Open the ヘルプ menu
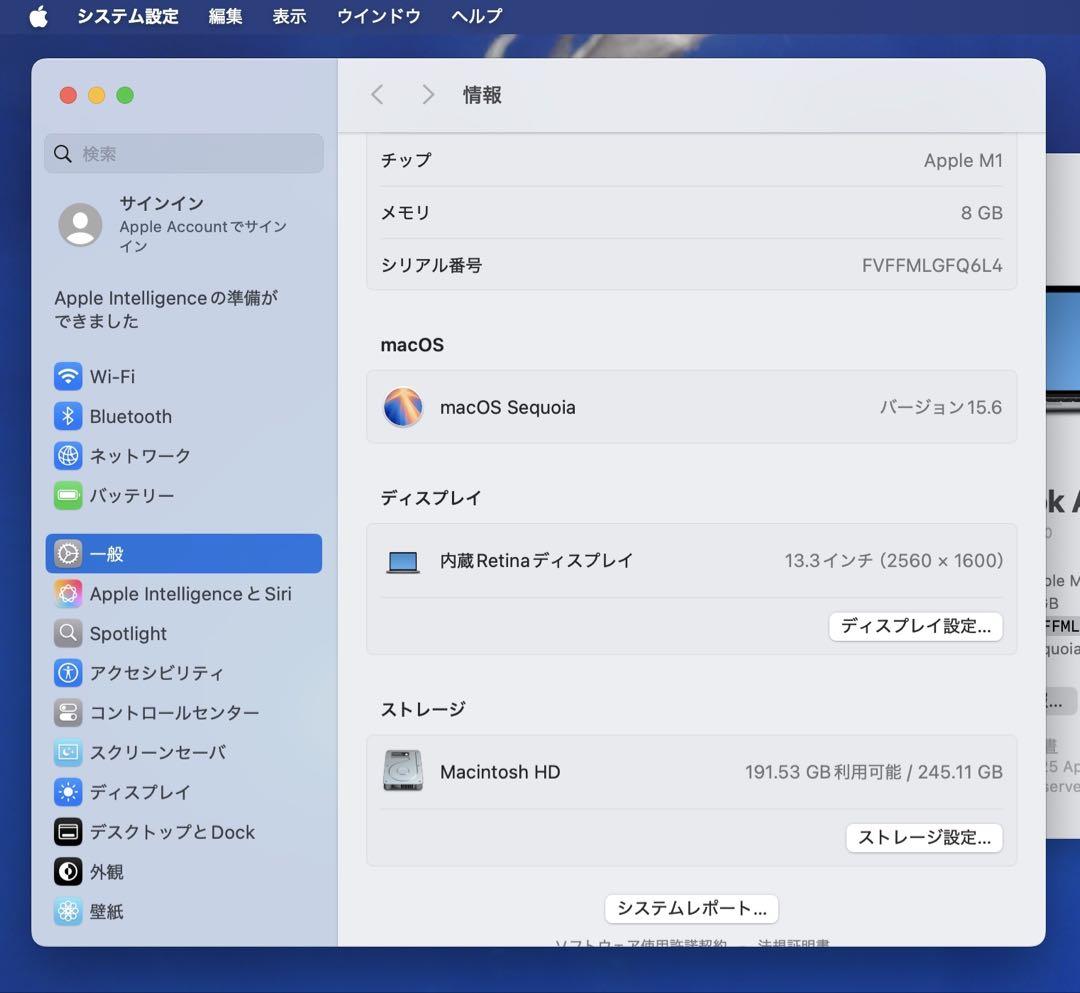This screenshot has width=1080, height=993. point(476,16)
